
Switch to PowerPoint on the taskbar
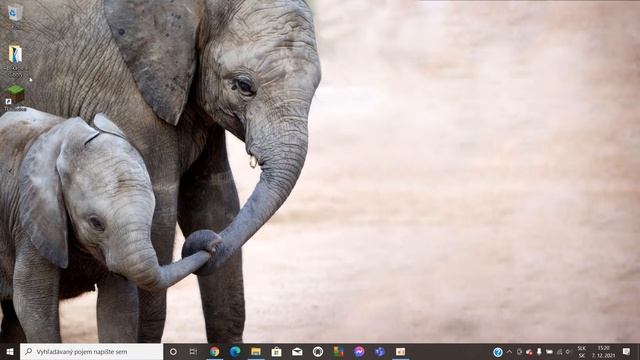tap(400, 351)
